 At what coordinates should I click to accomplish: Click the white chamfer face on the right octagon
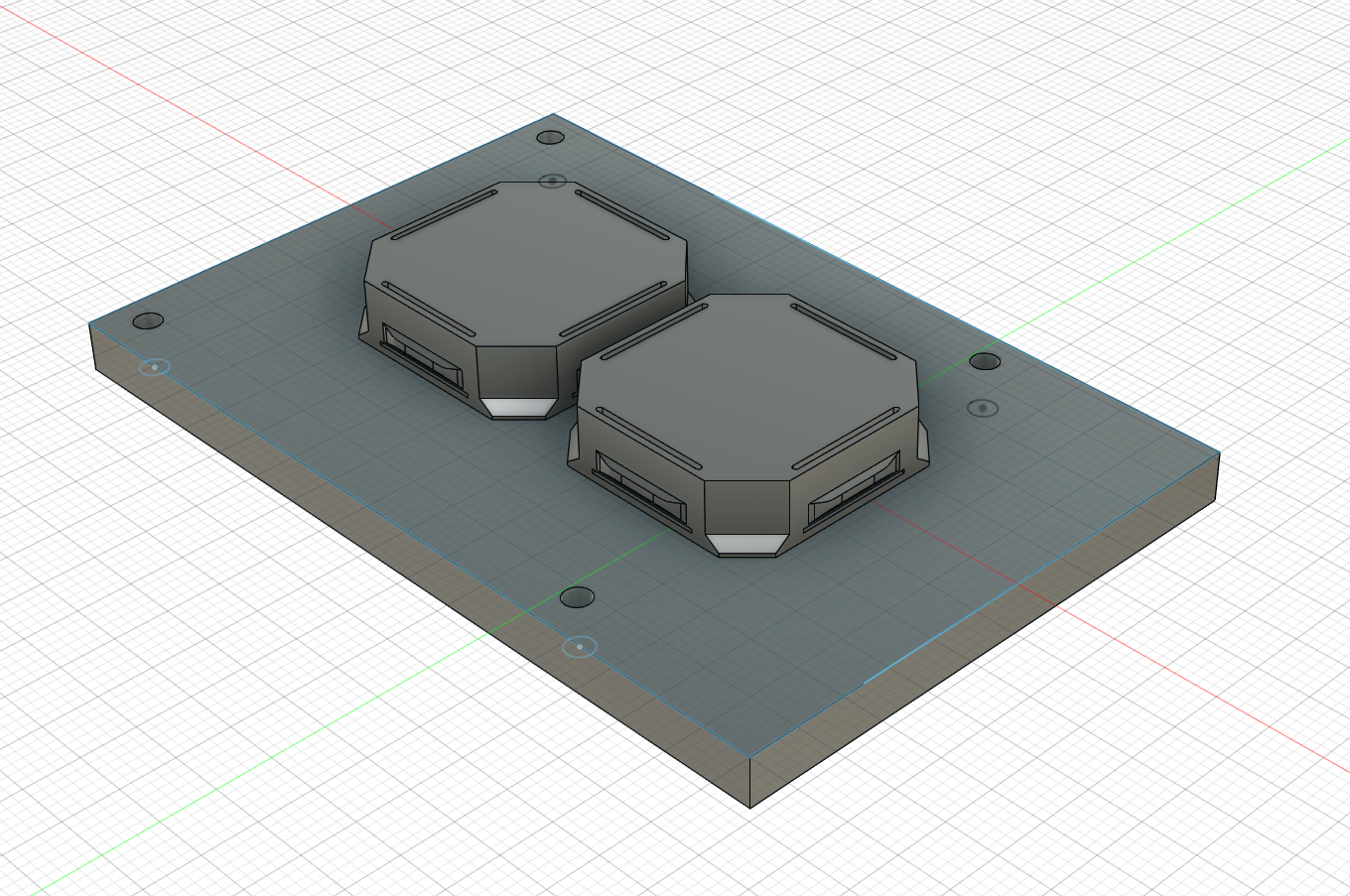coord(746,543)
